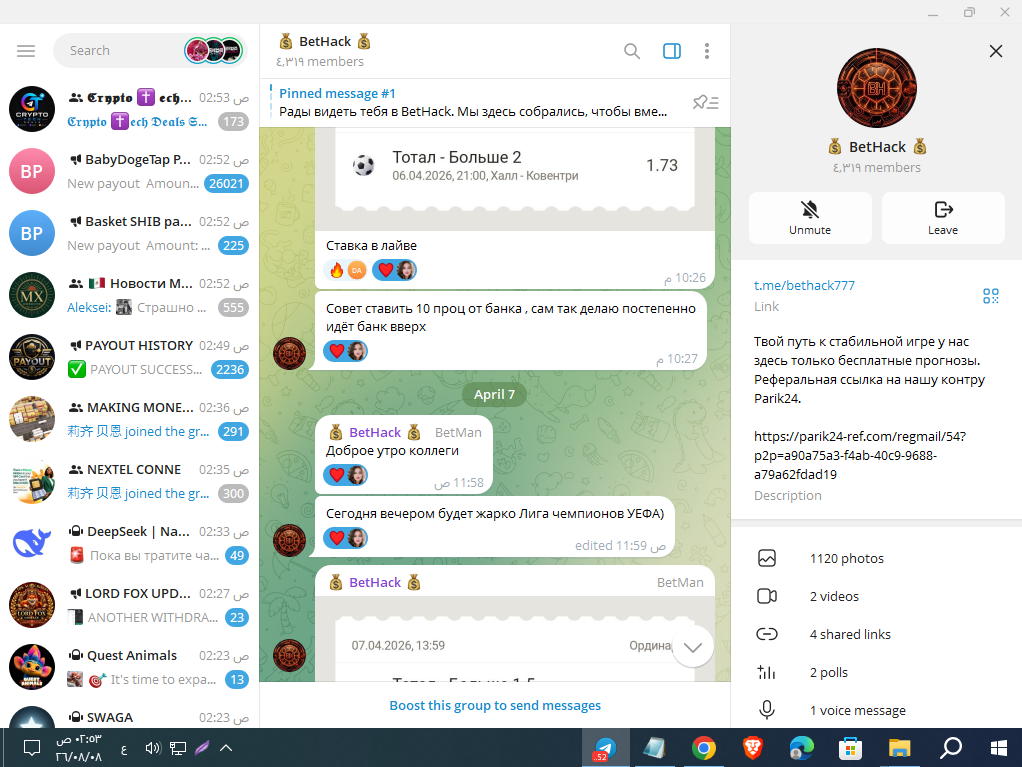Click the fire reaction under Ставка в лайве

pos(347,270)
